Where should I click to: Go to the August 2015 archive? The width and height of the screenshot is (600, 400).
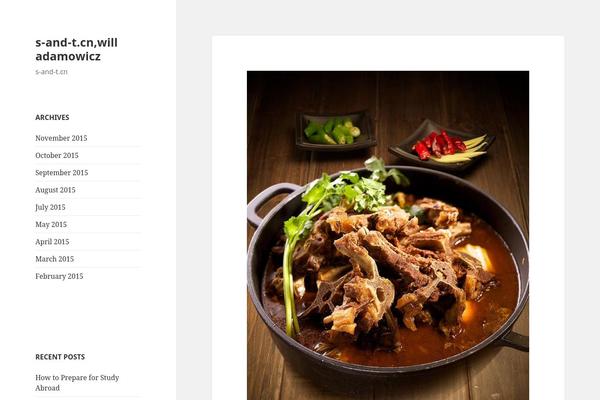tap(55, 189)
